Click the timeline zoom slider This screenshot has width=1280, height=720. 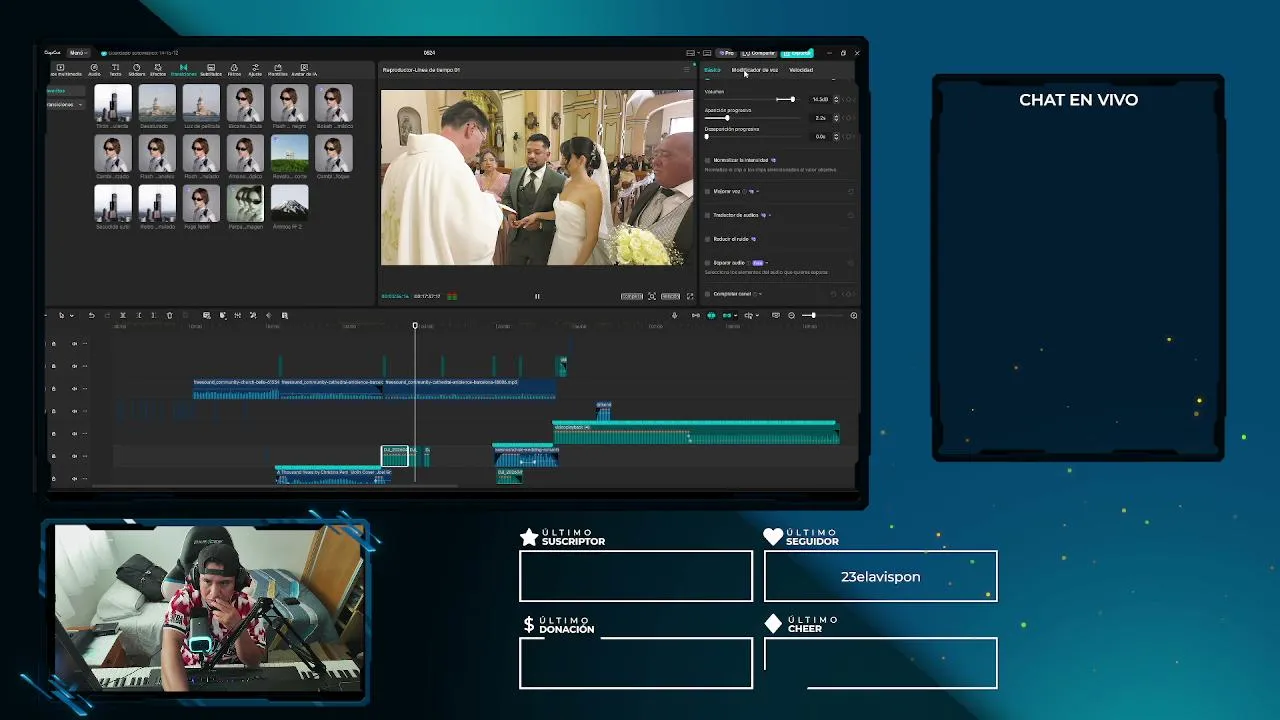click(x=821, y=316)
